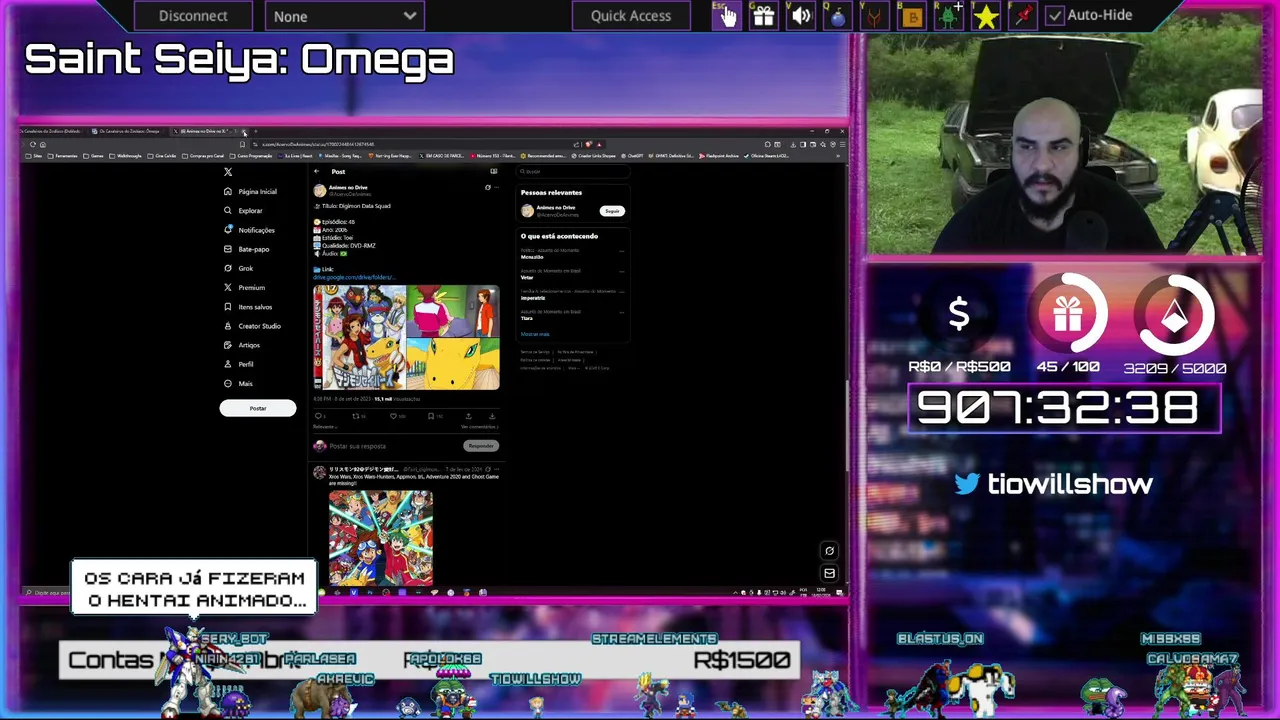Click the Buscar search field
This screenshot has height=720, width=1280.
[x=573, y=171]
